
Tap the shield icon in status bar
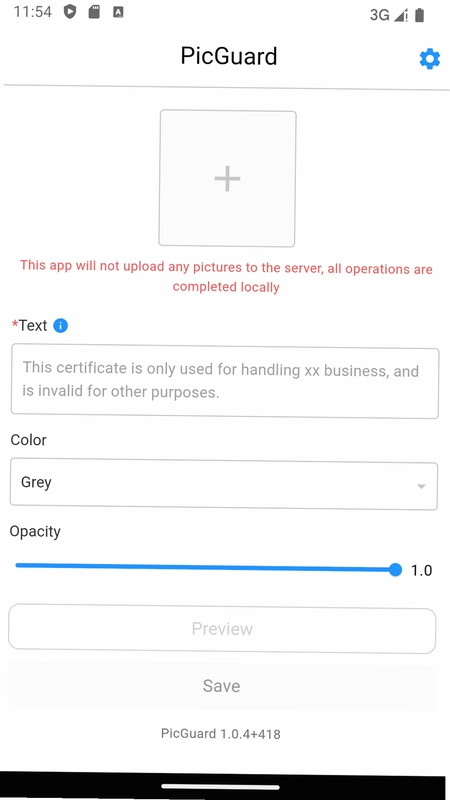(x=70, y=12)
